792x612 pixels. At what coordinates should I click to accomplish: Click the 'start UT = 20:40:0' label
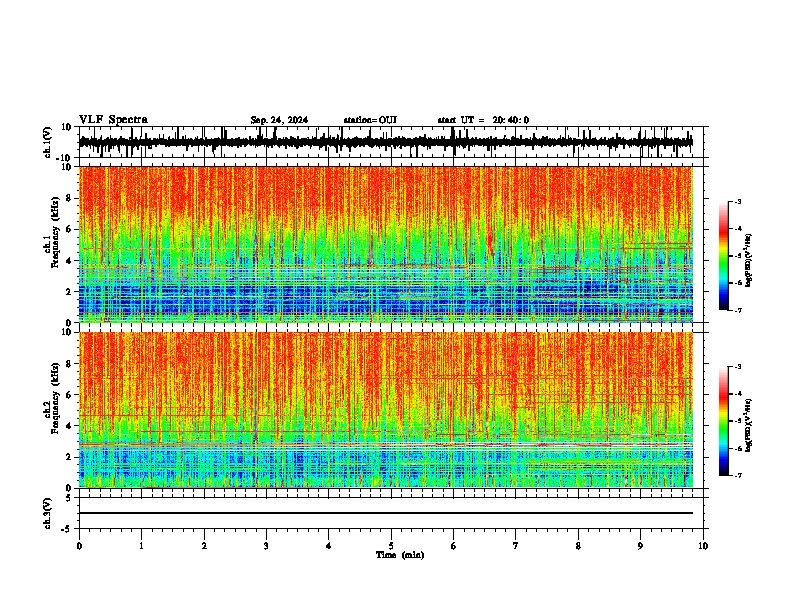coord(483,120)
